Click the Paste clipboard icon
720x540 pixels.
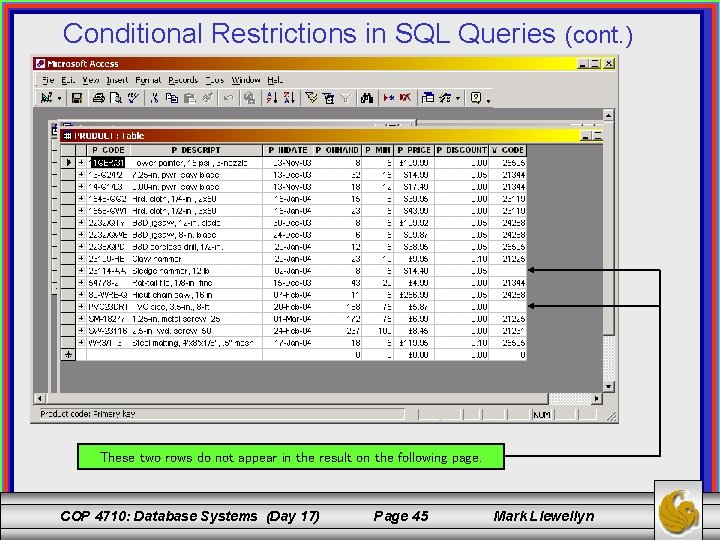click(x=190, y=98)
